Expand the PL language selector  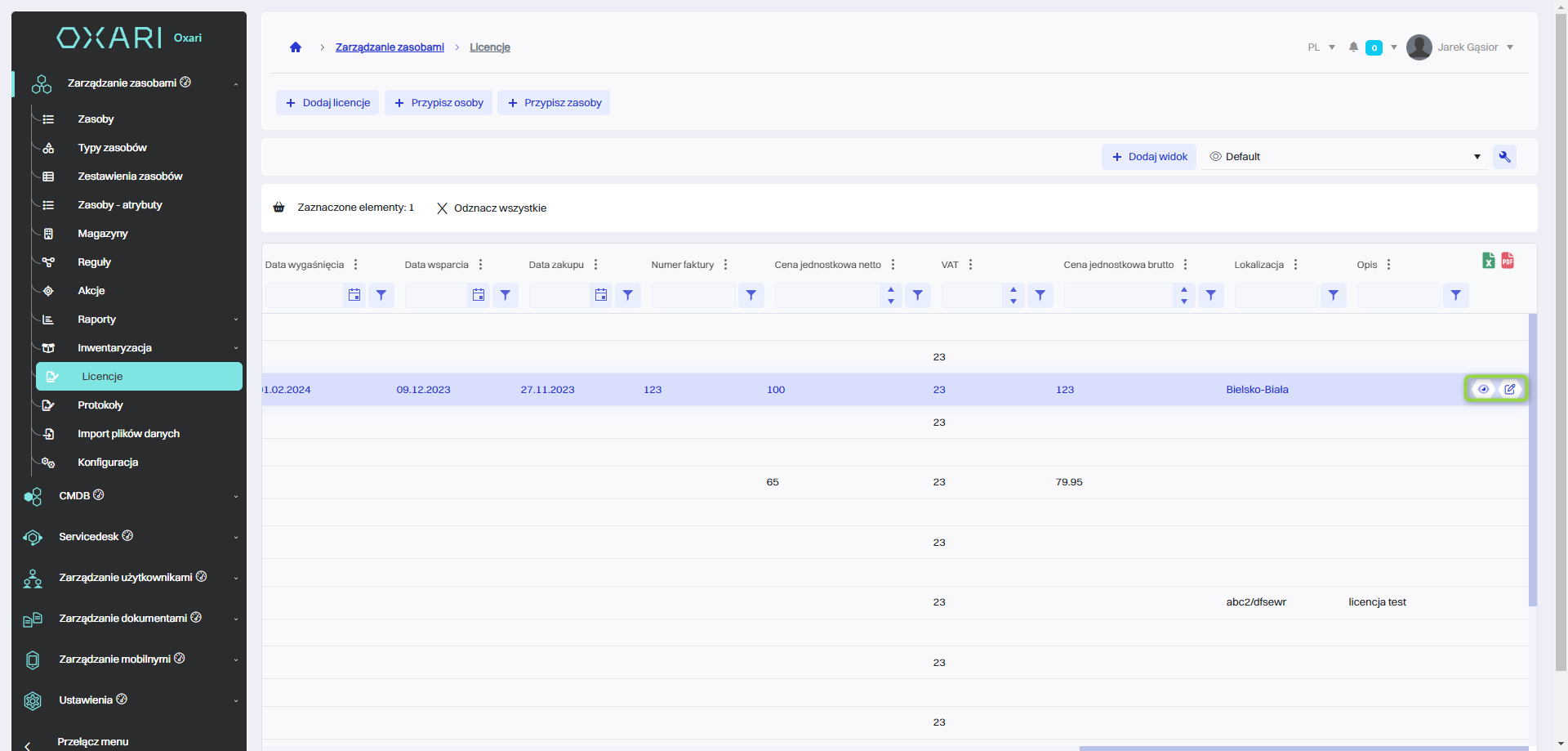pyautogui.click(x=1321, y=47)
